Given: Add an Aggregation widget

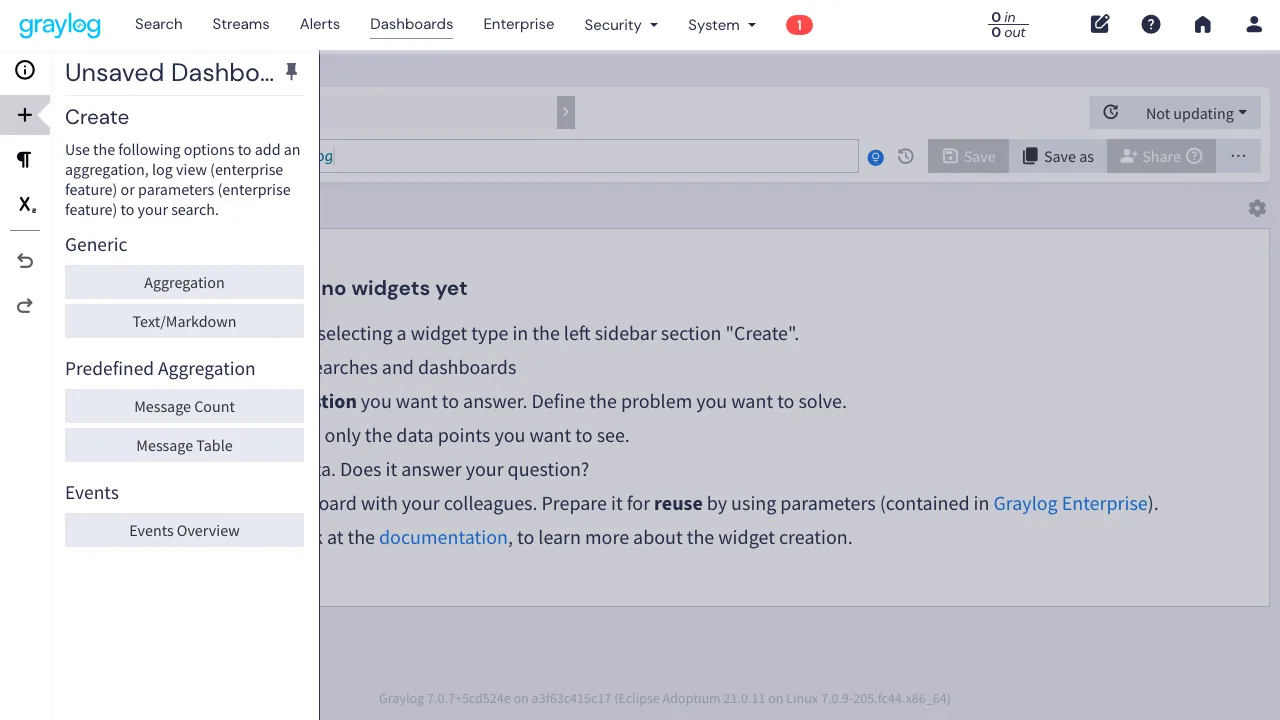Looking at the screenshot, I should [x=184, y=282].
